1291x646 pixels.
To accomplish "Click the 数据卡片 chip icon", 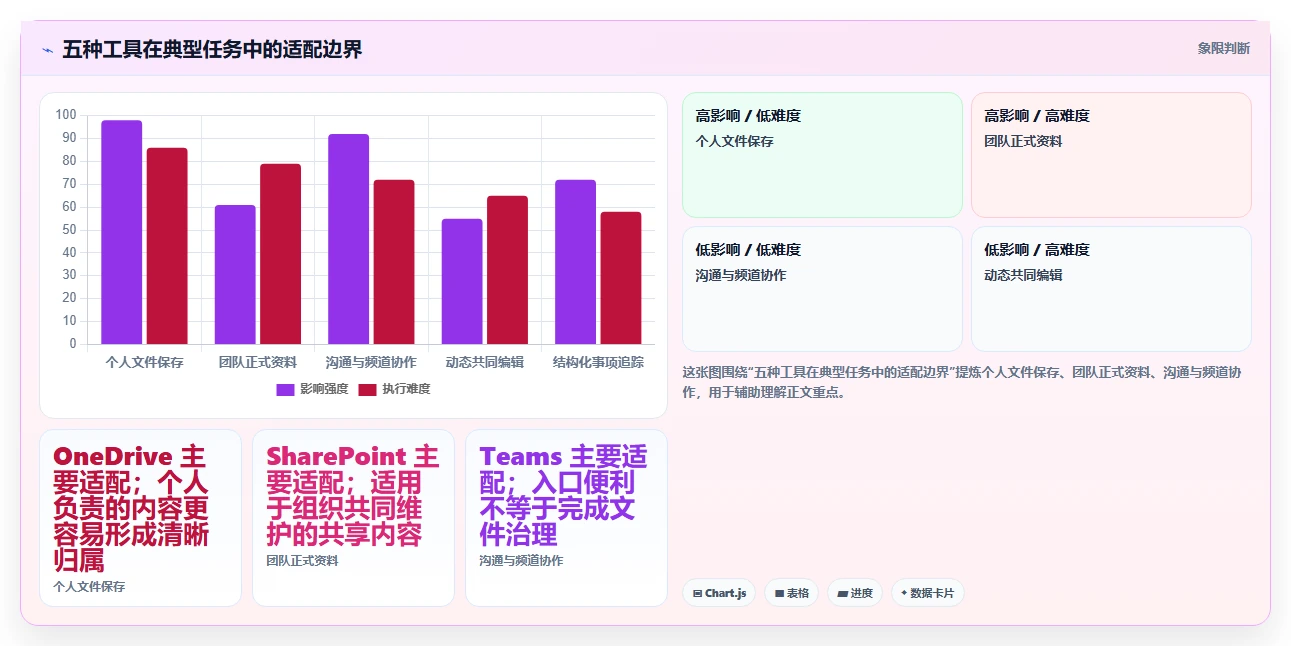I will click(904, 593).
